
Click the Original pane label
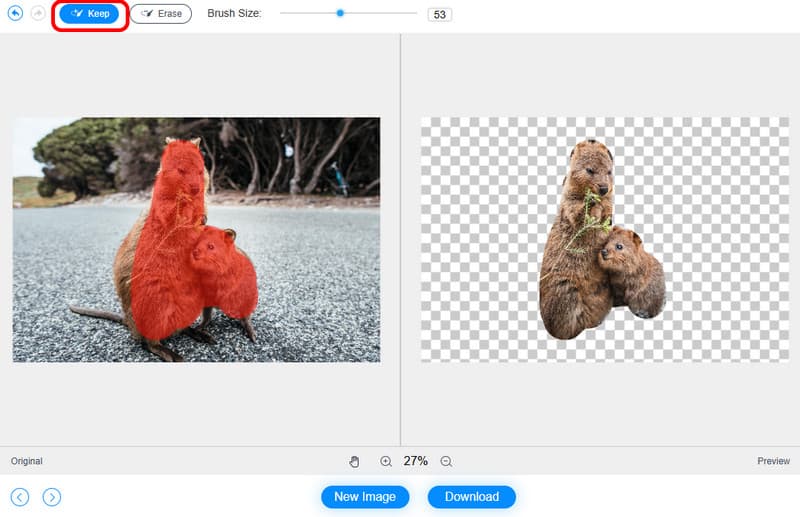pos(27,461)
